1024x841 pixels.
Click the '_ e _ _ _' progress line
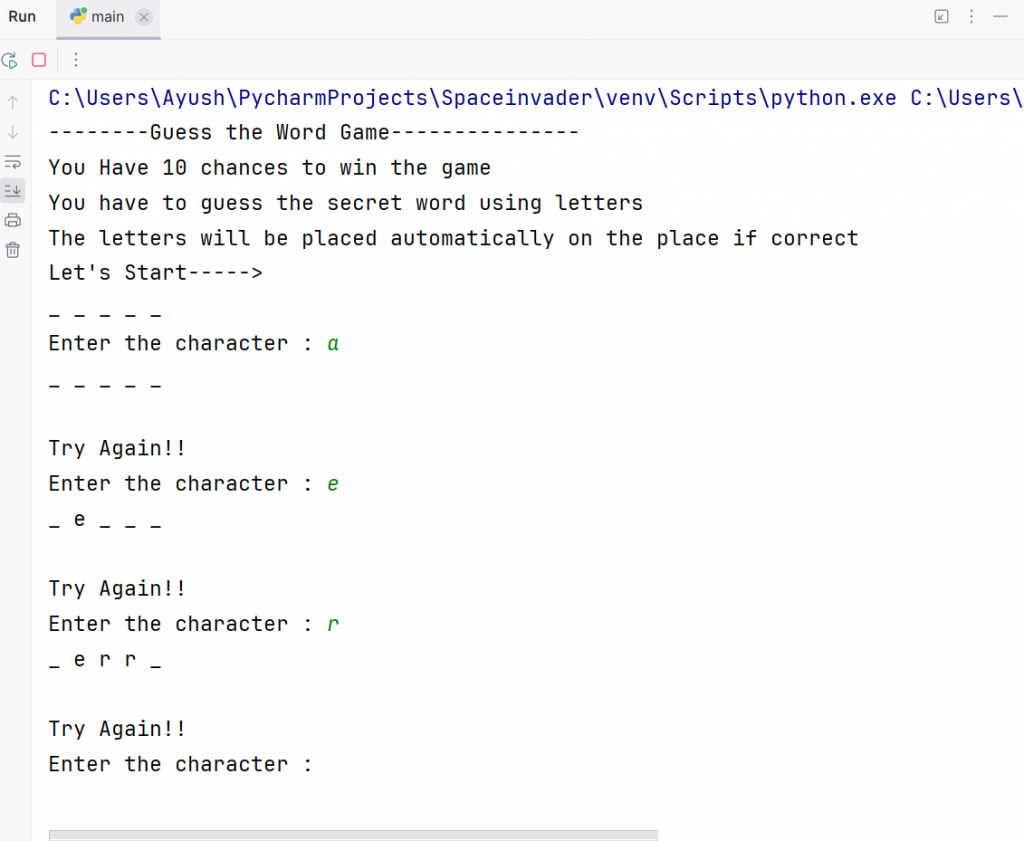[x=105, y=519]
